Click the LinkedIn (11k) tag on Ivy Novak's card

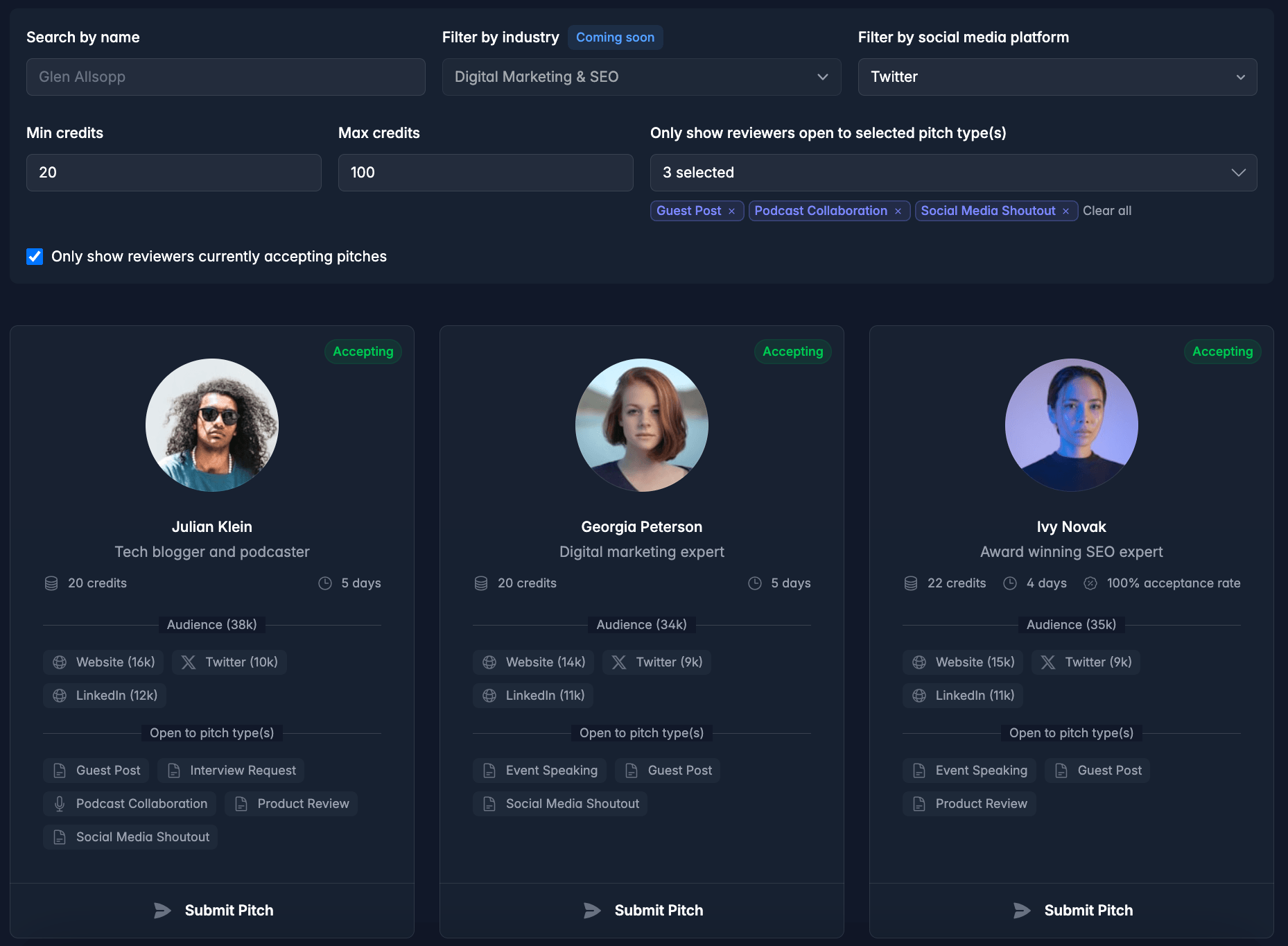pos(963,696)
